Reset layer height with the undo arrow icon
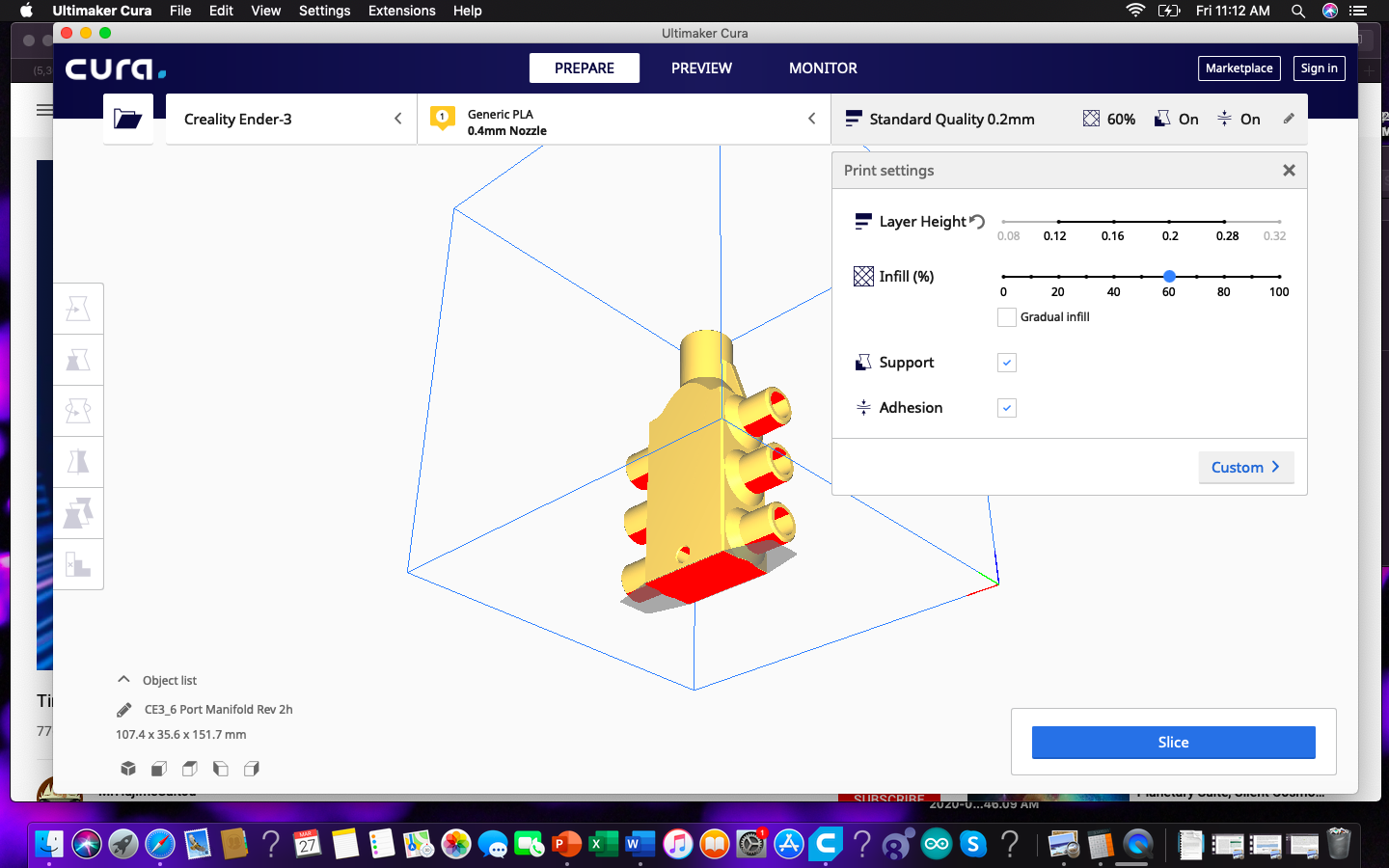The image size is (1389, 868). tap(977, 221)
